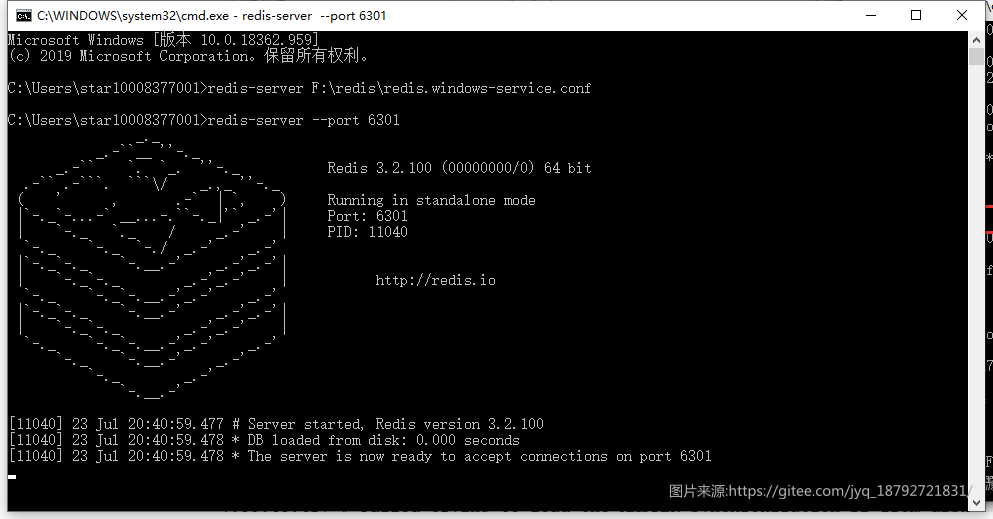Click the scrollbar up arrow
Image resolution: width=993 pixels, height=519 pixels.
pyautogui.click(x=976, y=39)
